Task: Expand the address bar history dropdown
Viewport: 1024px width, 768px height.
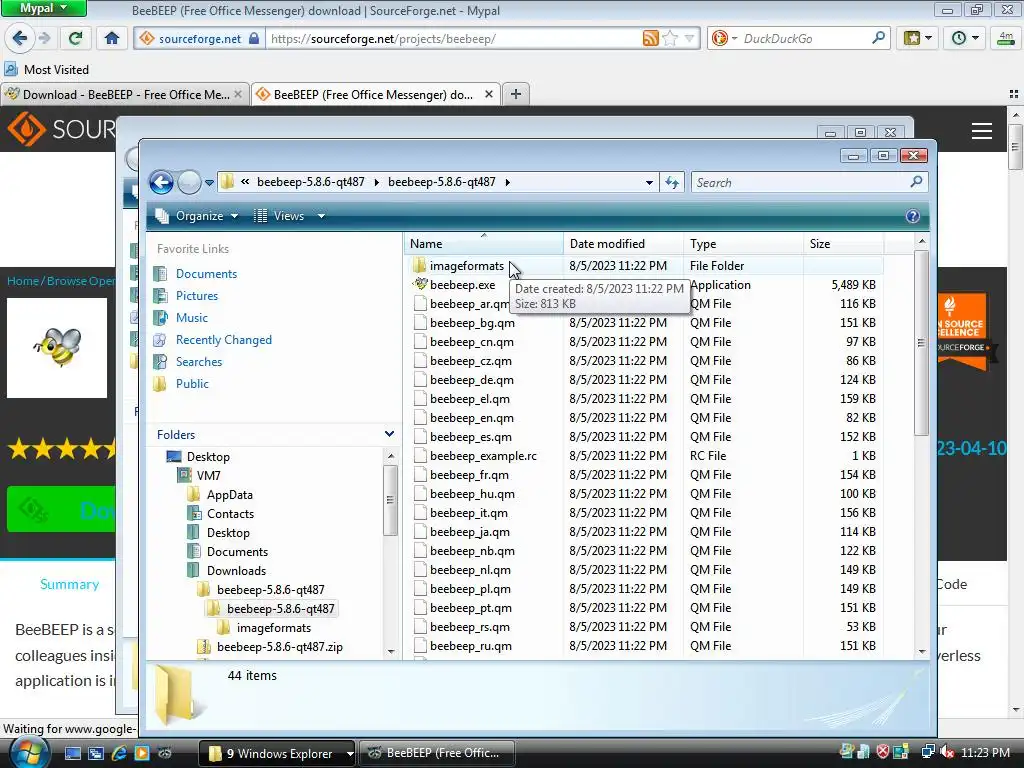Action: tap(649, 183)
